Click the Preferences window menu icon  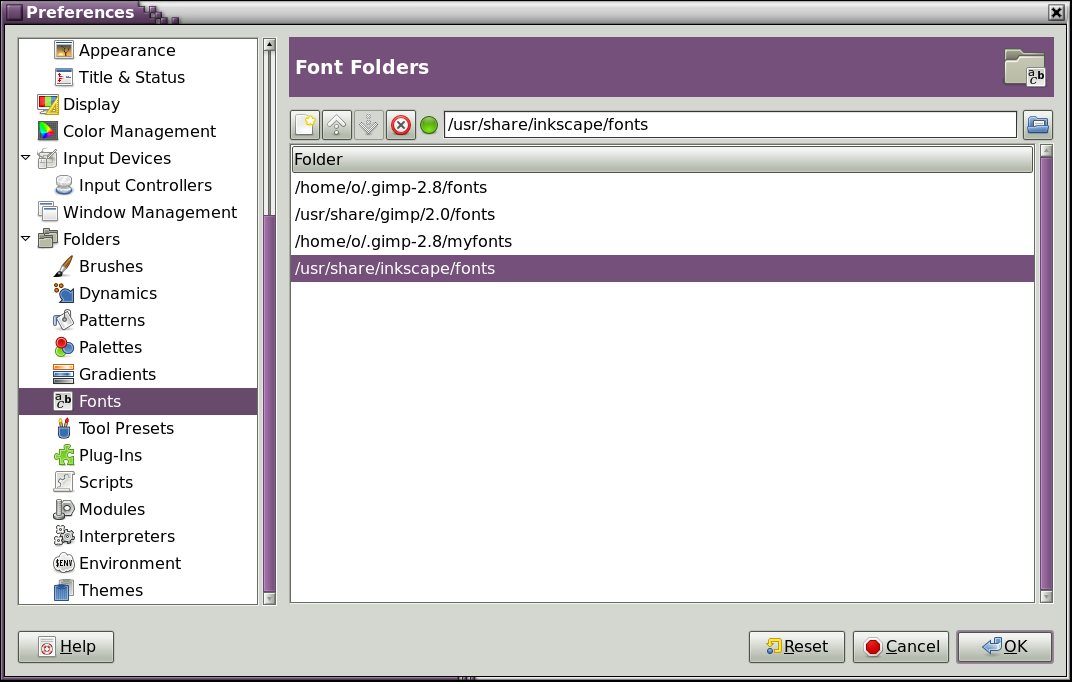(x=14, y=12)
